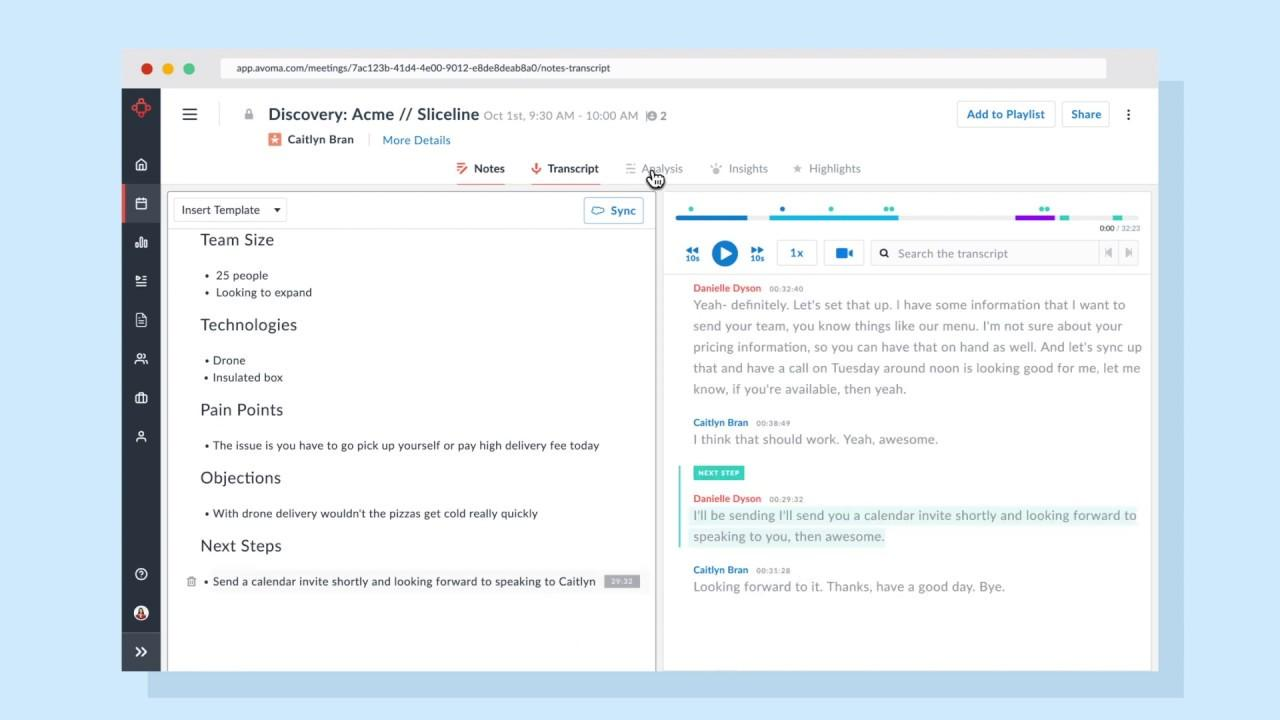Click the "25 people" note bullet
1280x720 pixels.
pos(242,275)
